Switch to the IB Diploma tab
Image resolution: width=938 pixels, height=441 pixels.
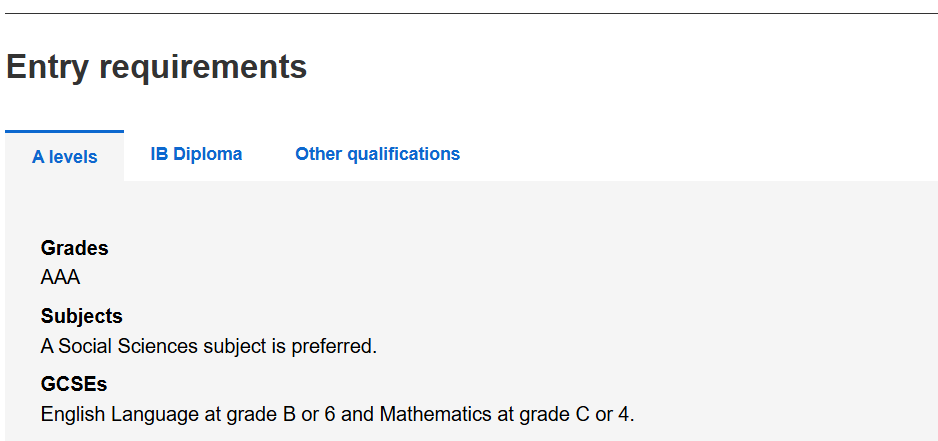(196, 154)
